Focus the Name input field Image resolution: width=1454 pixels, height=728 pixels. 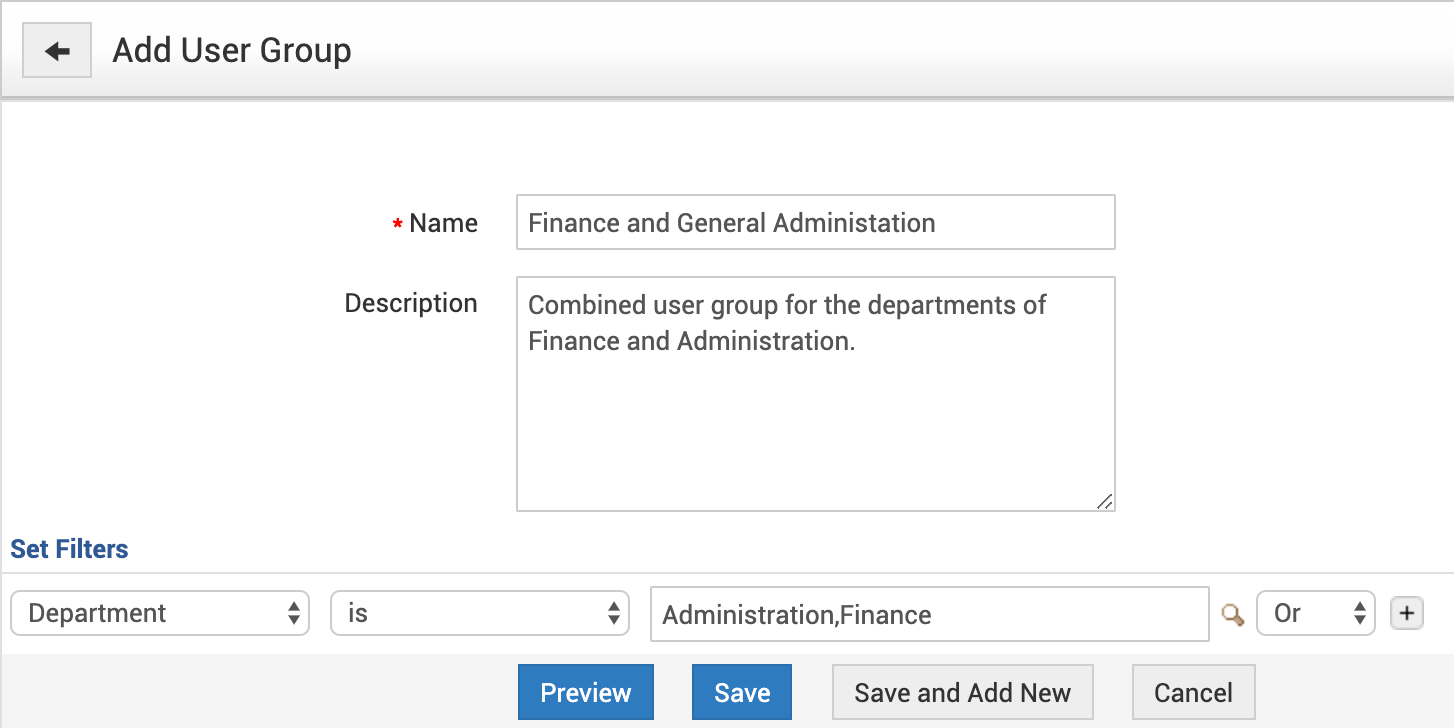coord(815,222)
